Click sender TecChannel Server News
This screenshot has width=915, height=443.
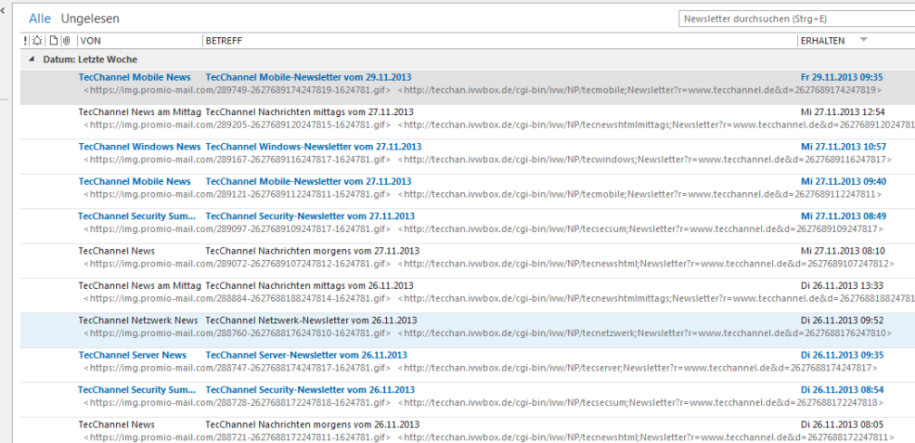(132, 355)
